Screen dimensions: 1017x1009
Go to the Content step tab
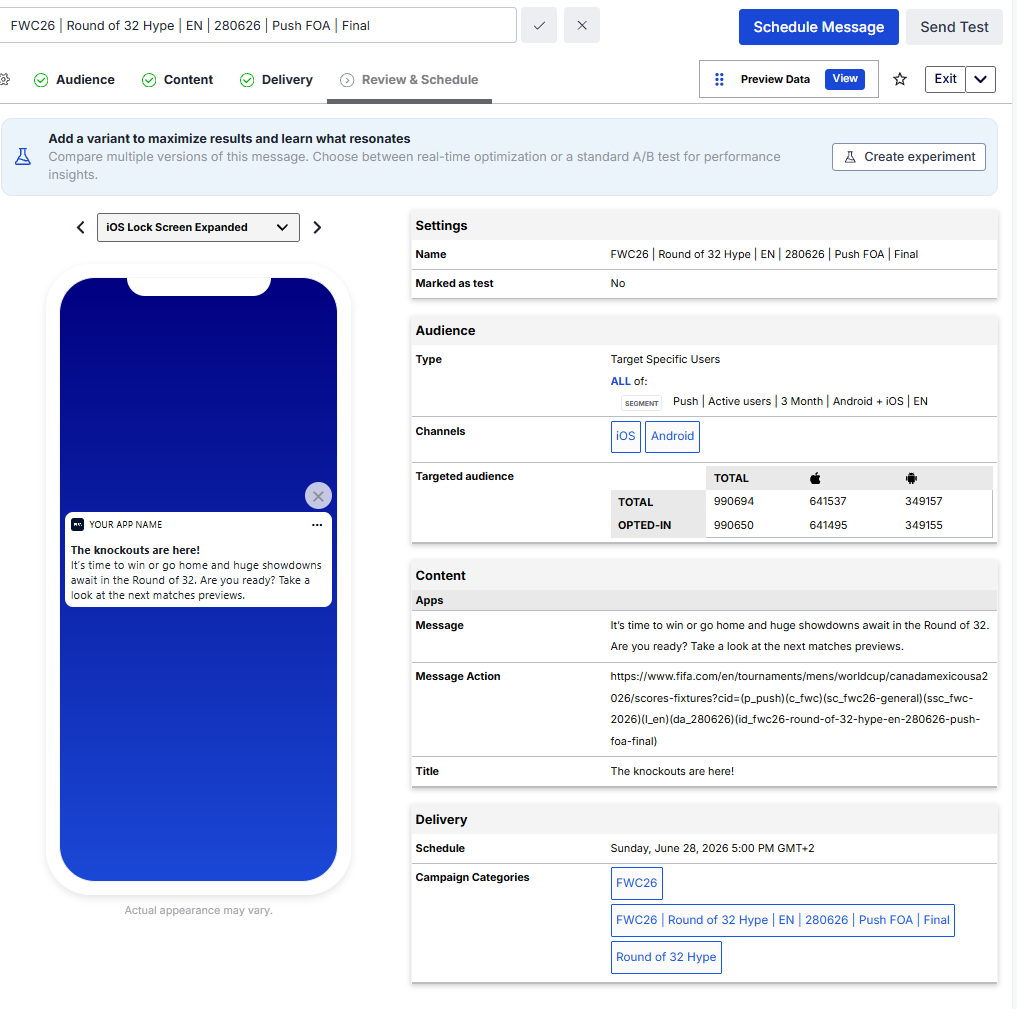pos(177,80)
